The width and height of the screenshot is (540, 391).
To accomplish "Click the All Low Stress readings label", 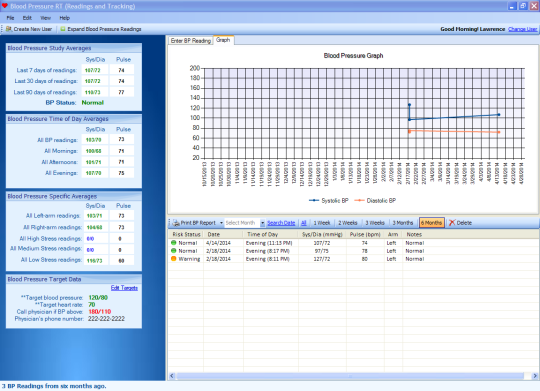I will pos(51,260).
